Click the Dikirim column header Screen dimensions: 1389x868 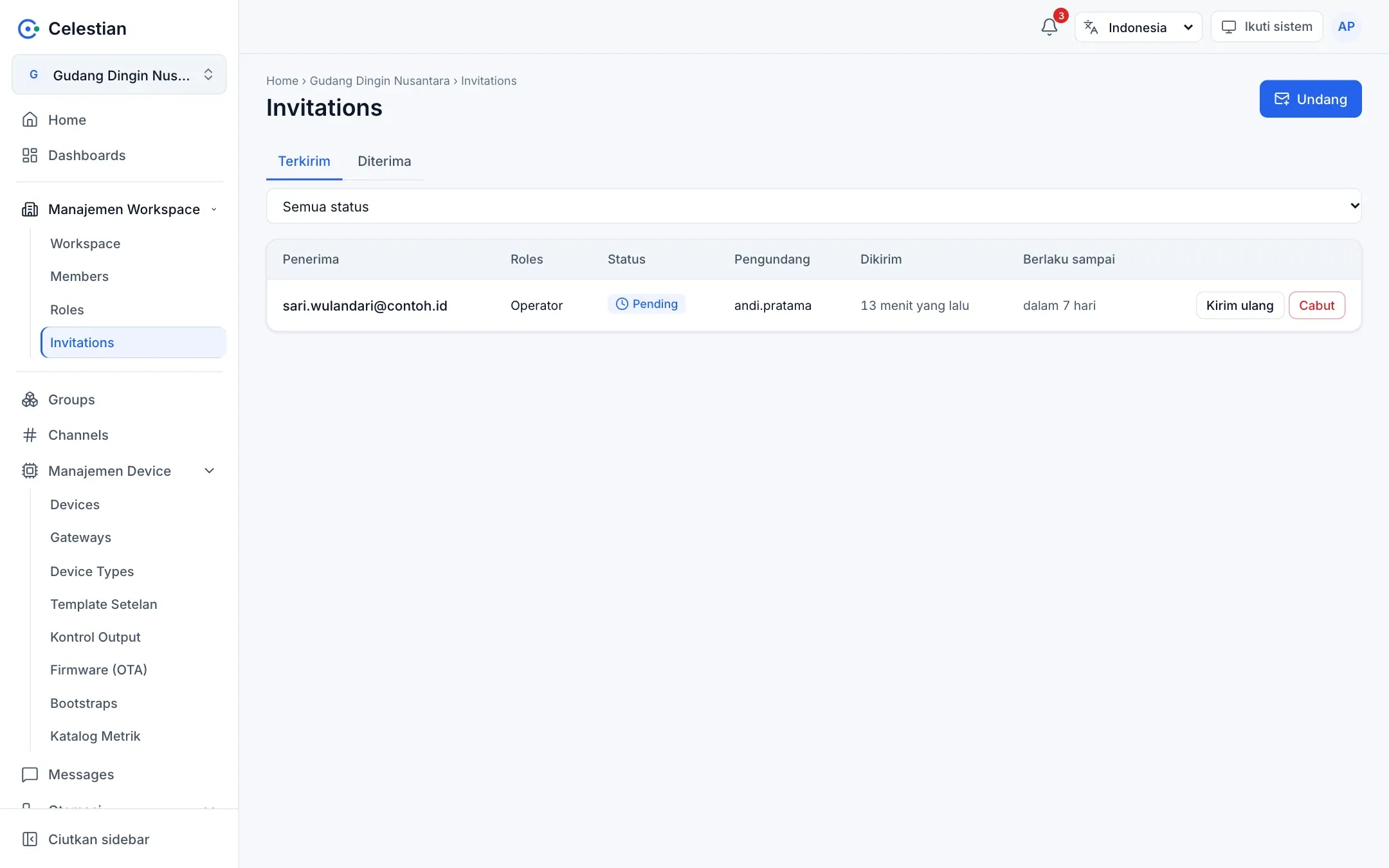pyautogui.click(x=881, y=259)
